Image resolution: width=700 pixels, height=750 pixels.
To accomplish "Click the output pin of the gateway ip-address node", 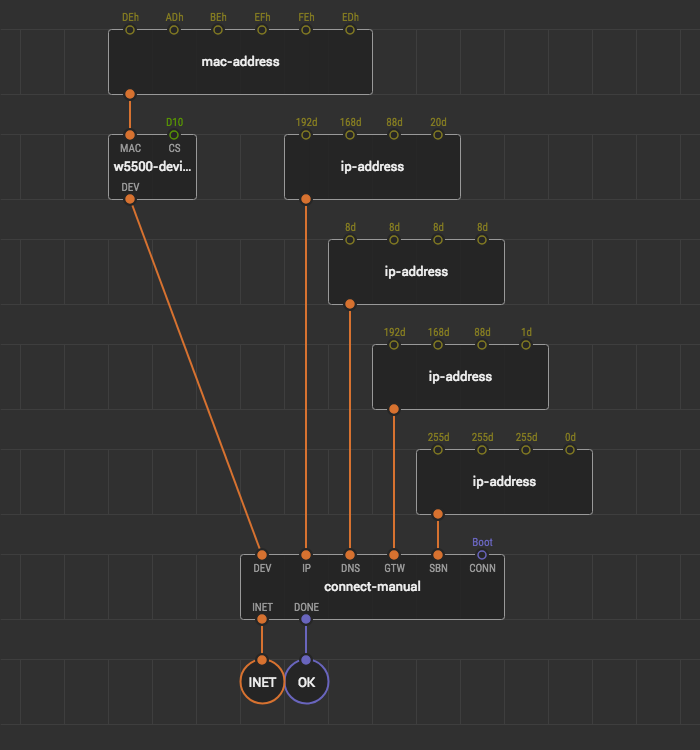I will click(394, 409).
